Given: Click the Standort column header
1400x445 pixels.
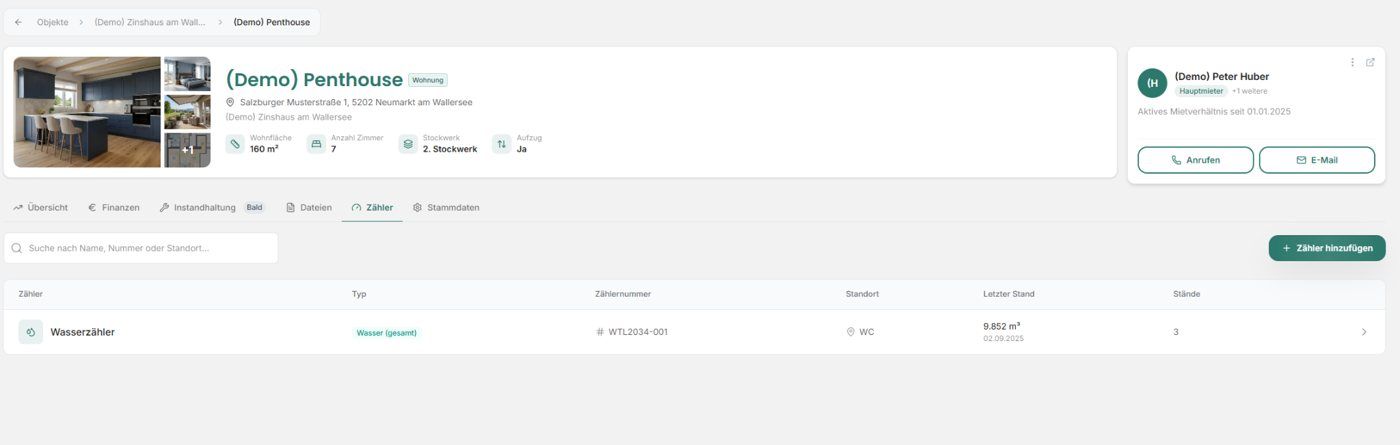Looking at the screenshot, I should (x=862, y=294).
